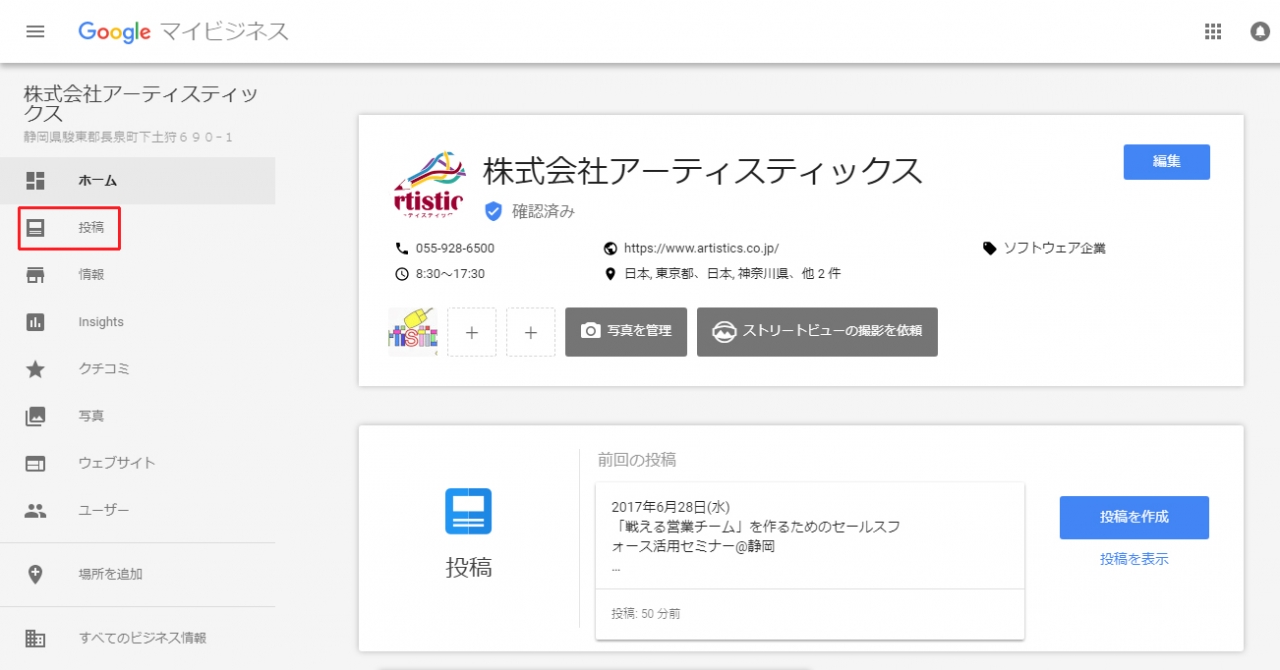Click the sidebar address 静岡県駿東郡長泉町下土狩
This screenshot has width=1280, height=670.
click(129, 137)
